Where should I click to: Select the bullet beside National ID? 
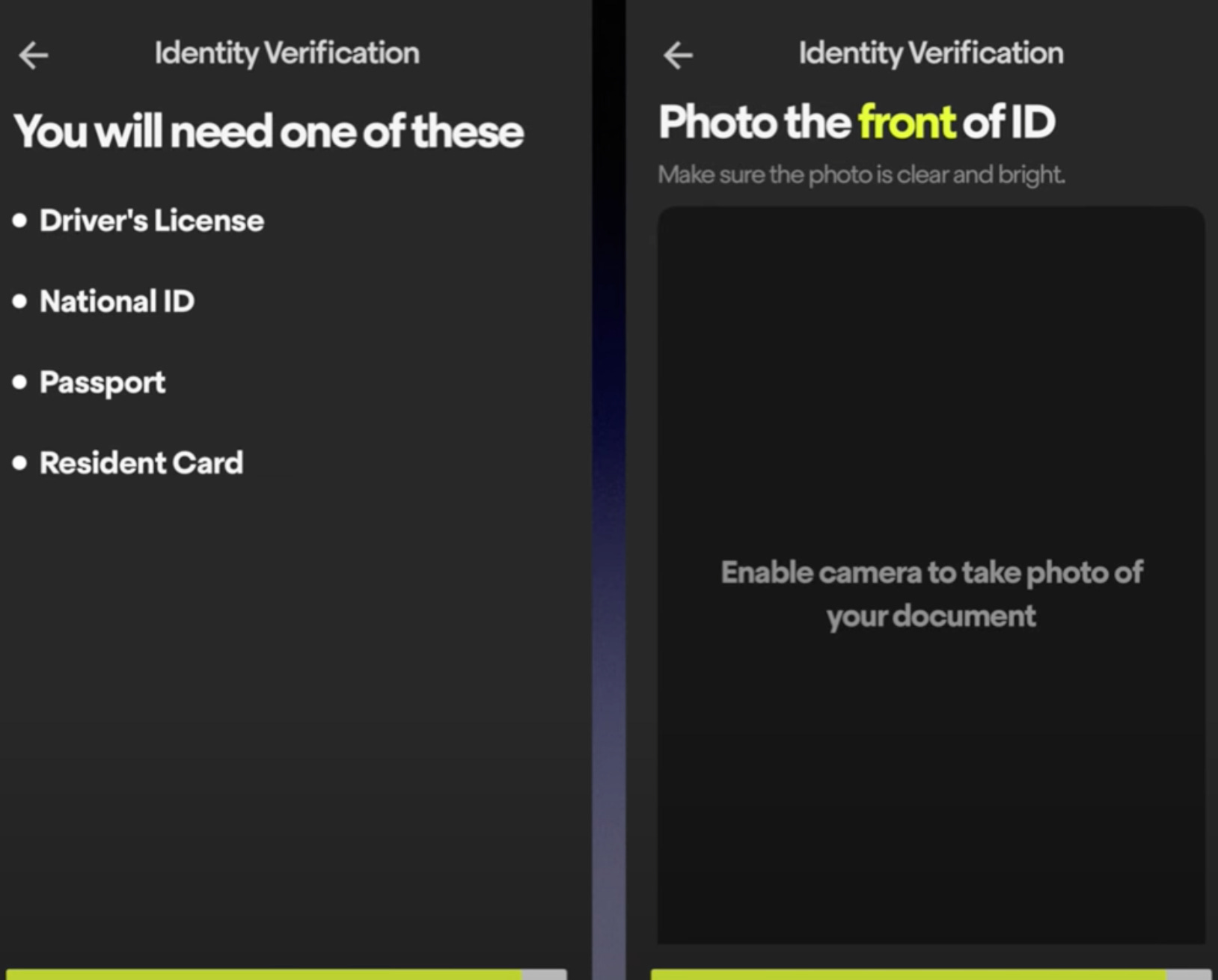coord(20,301)
